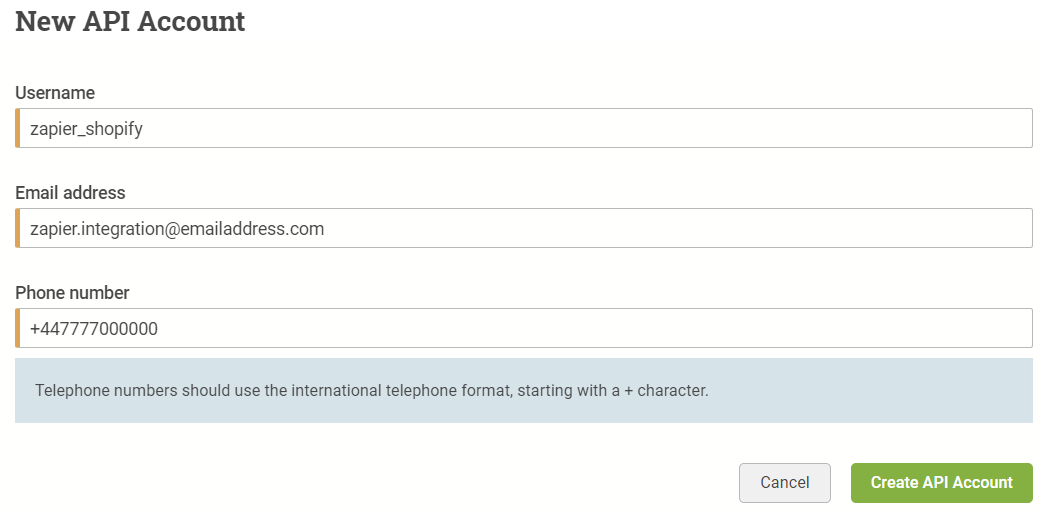The width and height of the screenshot is (1046, 514).
Task: Click the Username field label
Action: [55, 93]
